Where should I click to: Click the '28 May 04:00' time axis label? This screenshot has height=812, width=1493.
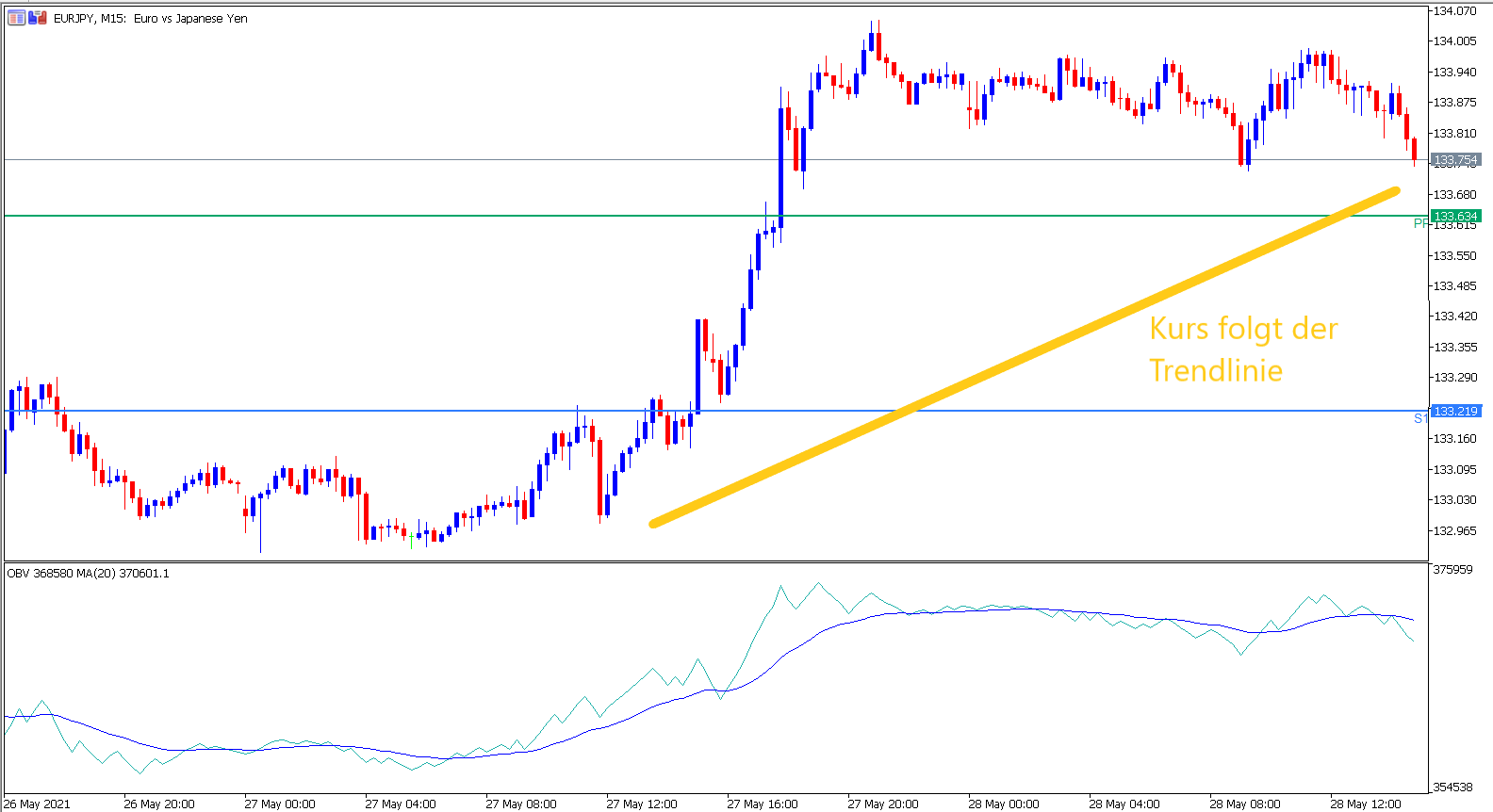tap(1124, 804)
